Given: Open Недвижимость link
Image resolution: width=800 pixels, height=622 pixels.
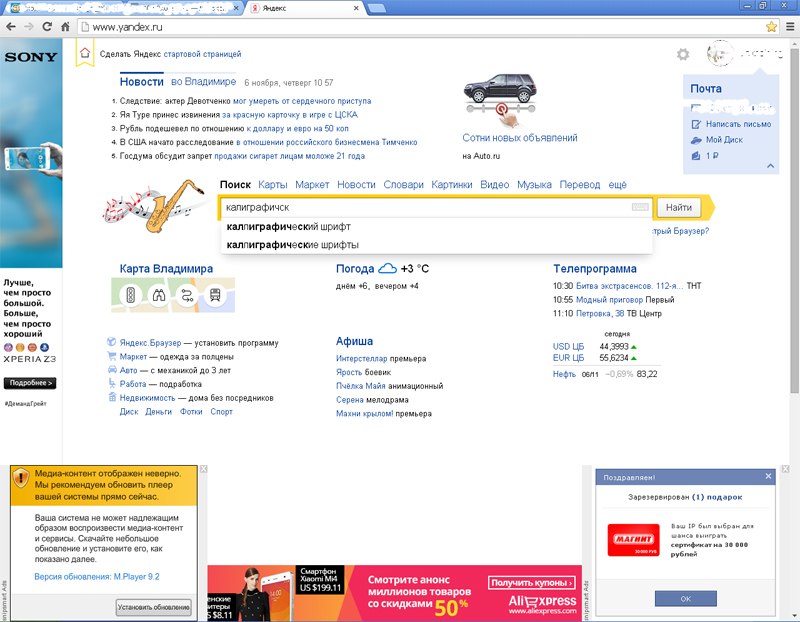Looking at the screenshot, I should 147,398.
